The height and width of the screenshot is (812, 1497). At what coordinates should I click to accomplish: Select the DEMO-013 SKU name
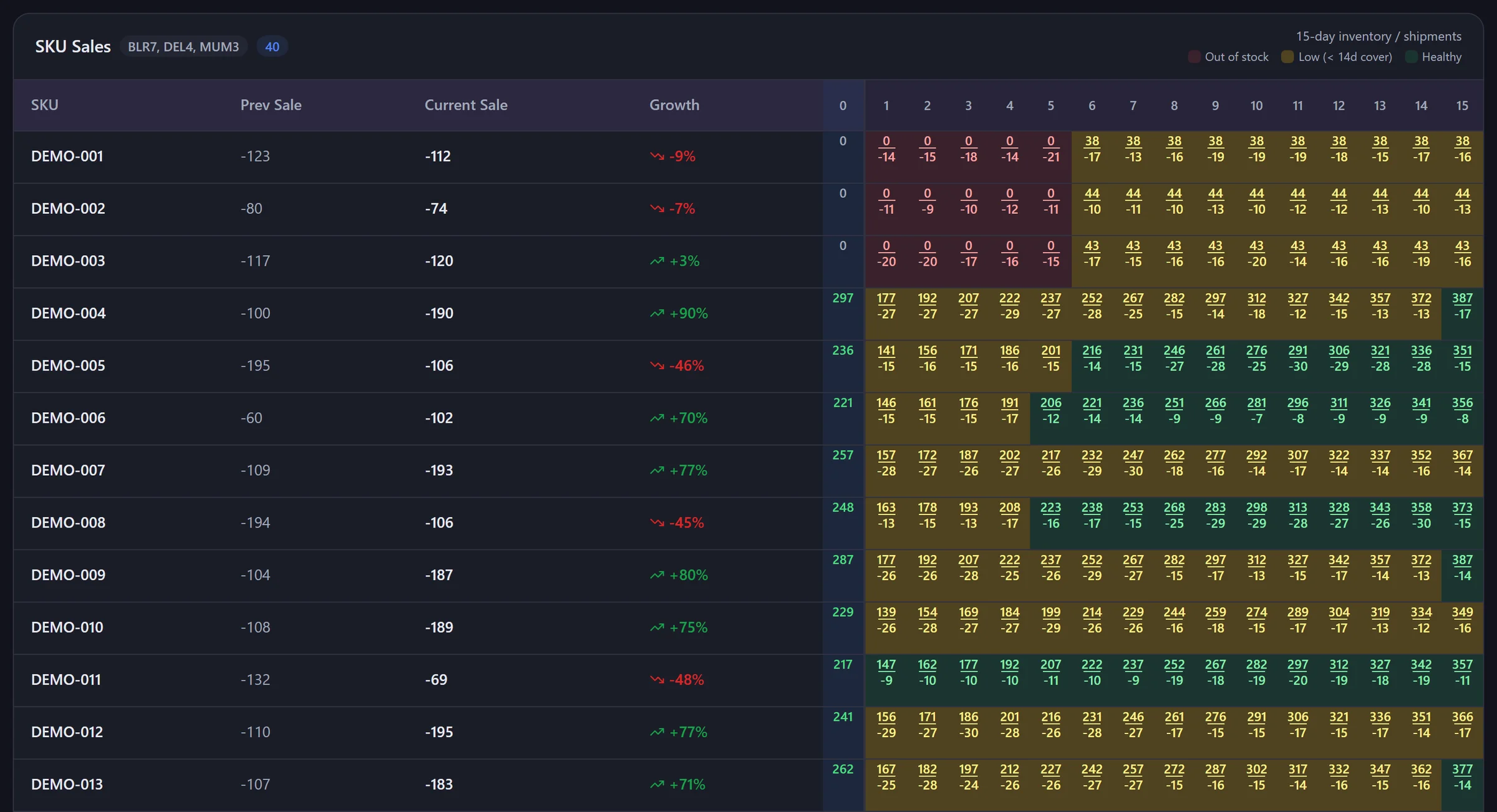[x=67, y=785]
